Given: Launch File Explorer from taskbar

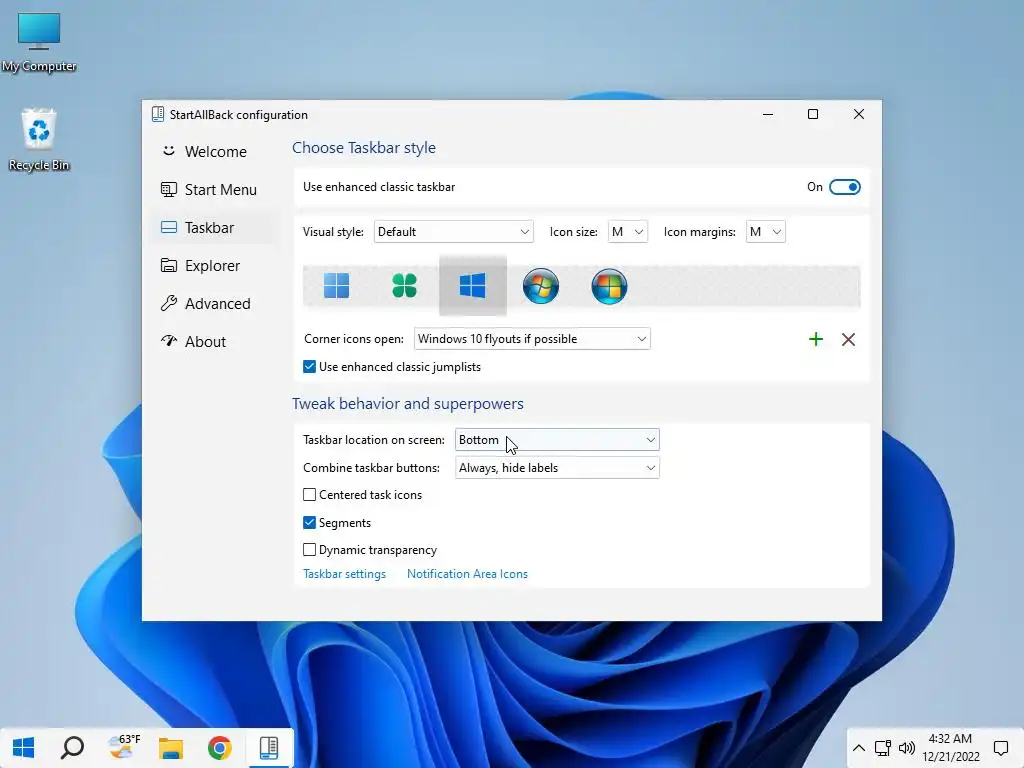Looking at the screenshot, I should click(170, 747).
